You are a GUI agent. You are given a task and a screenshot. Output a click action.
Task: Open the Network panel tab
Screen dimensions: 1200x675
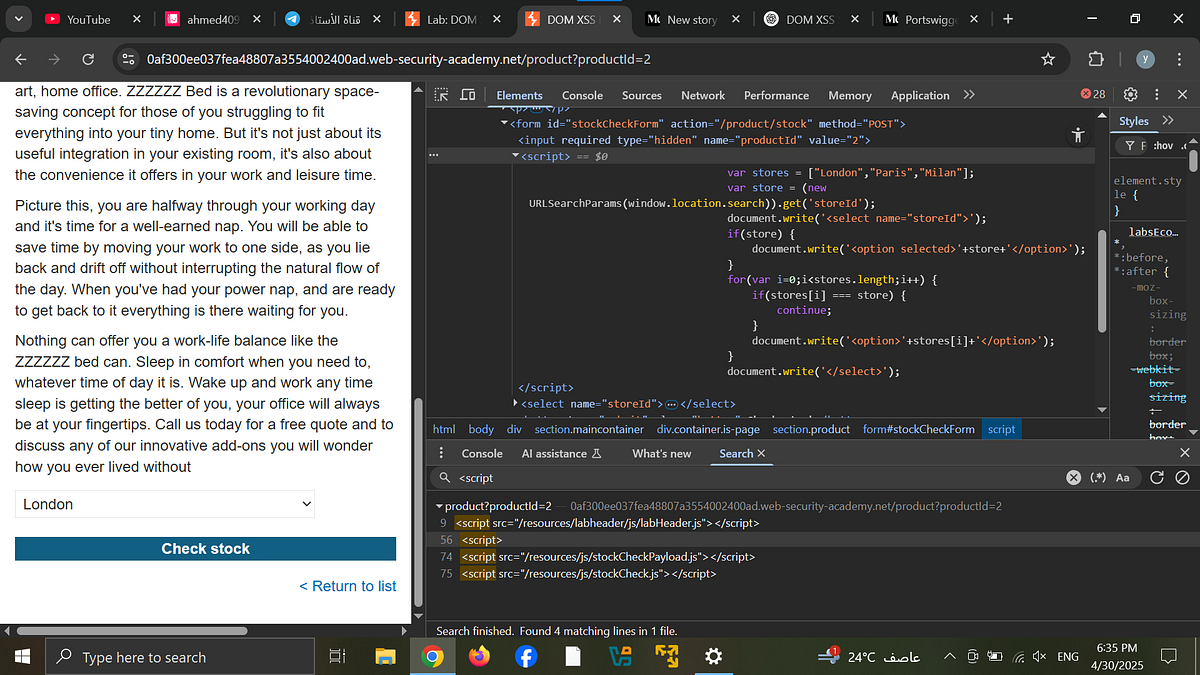[x=703, y=95]
